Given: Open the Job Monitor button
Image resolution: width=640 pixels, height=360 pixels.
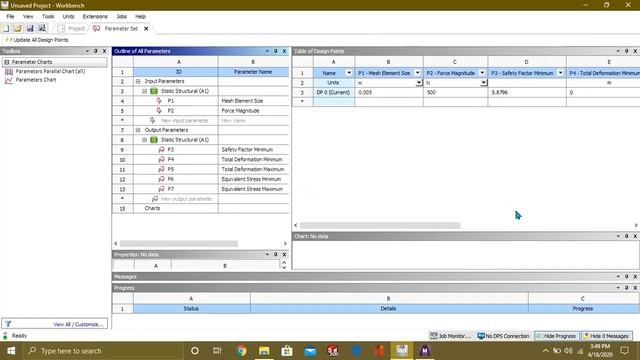Looking at the screenshot, I should pyautogui.click(x=450, y=336).
